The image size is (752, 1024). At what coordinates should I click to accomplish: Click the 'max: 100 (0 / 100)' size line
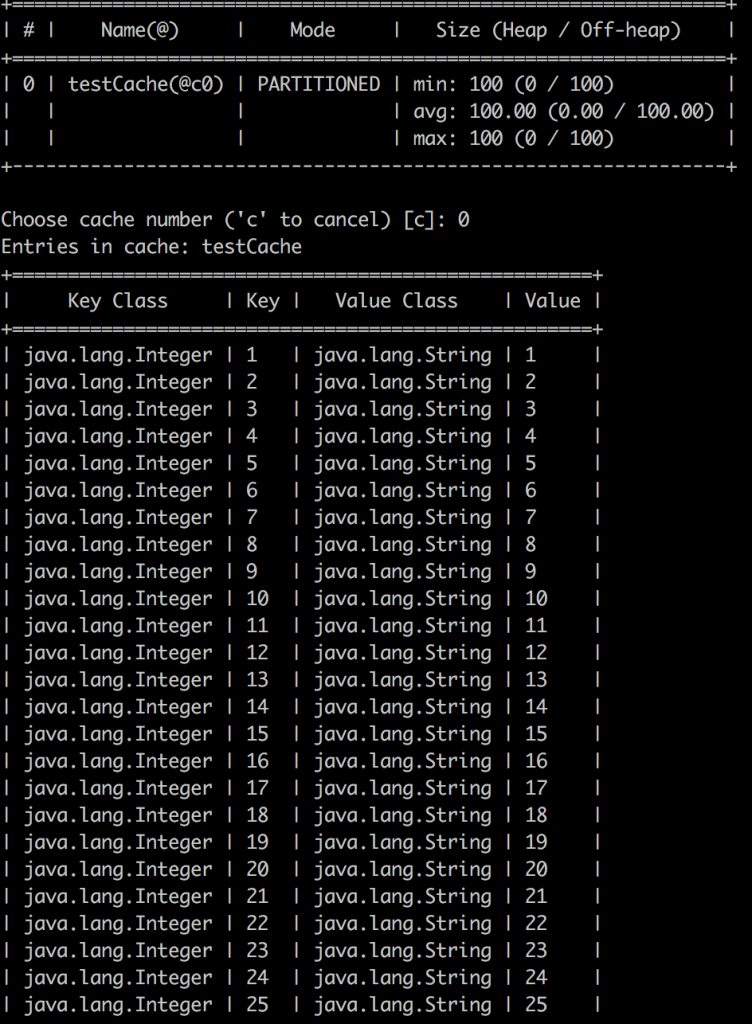(x=513, y=138)
